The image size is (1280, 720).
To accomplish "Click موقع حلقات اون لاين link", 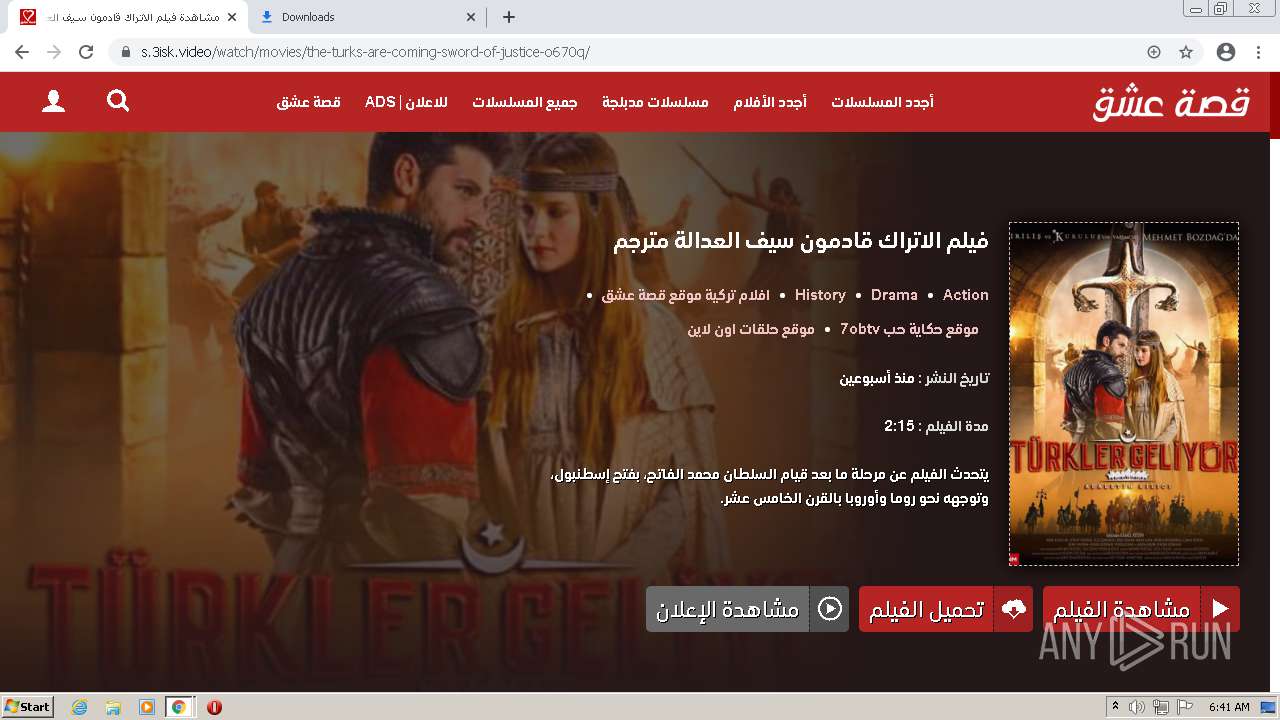I will (751, 329).
